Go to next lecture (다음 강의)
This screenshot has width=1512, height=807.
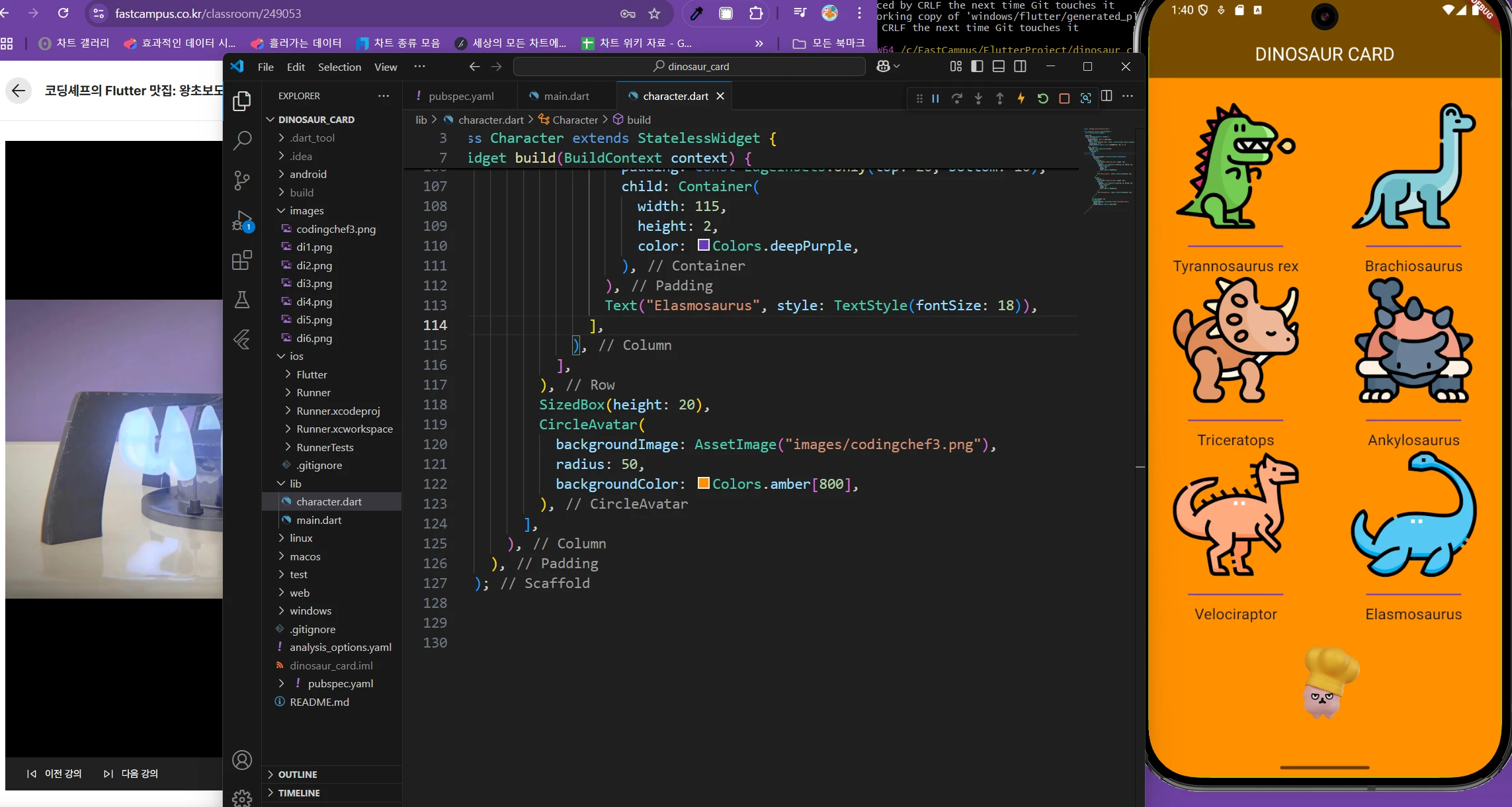[x=131, y=773]
